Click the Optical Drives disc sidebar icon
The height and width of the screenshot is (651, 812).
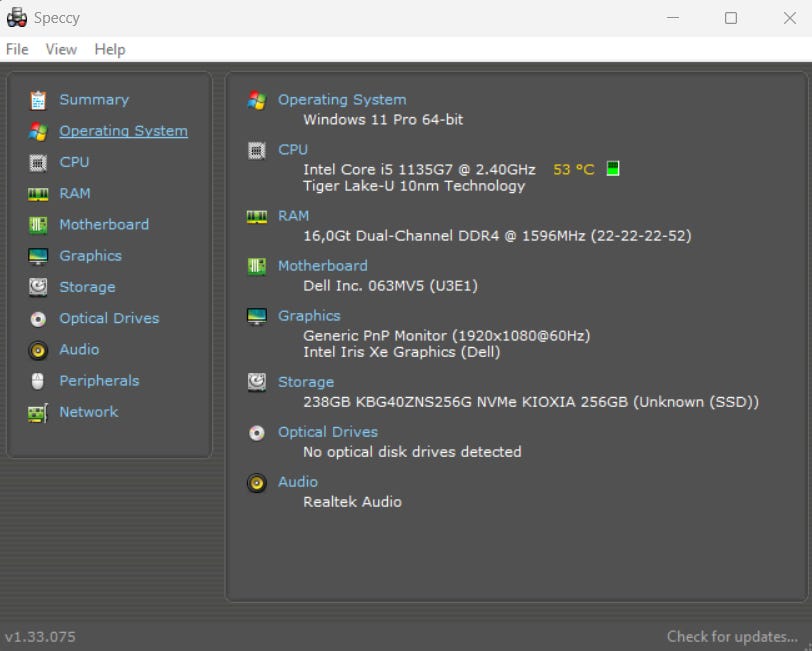pos(38,319)
